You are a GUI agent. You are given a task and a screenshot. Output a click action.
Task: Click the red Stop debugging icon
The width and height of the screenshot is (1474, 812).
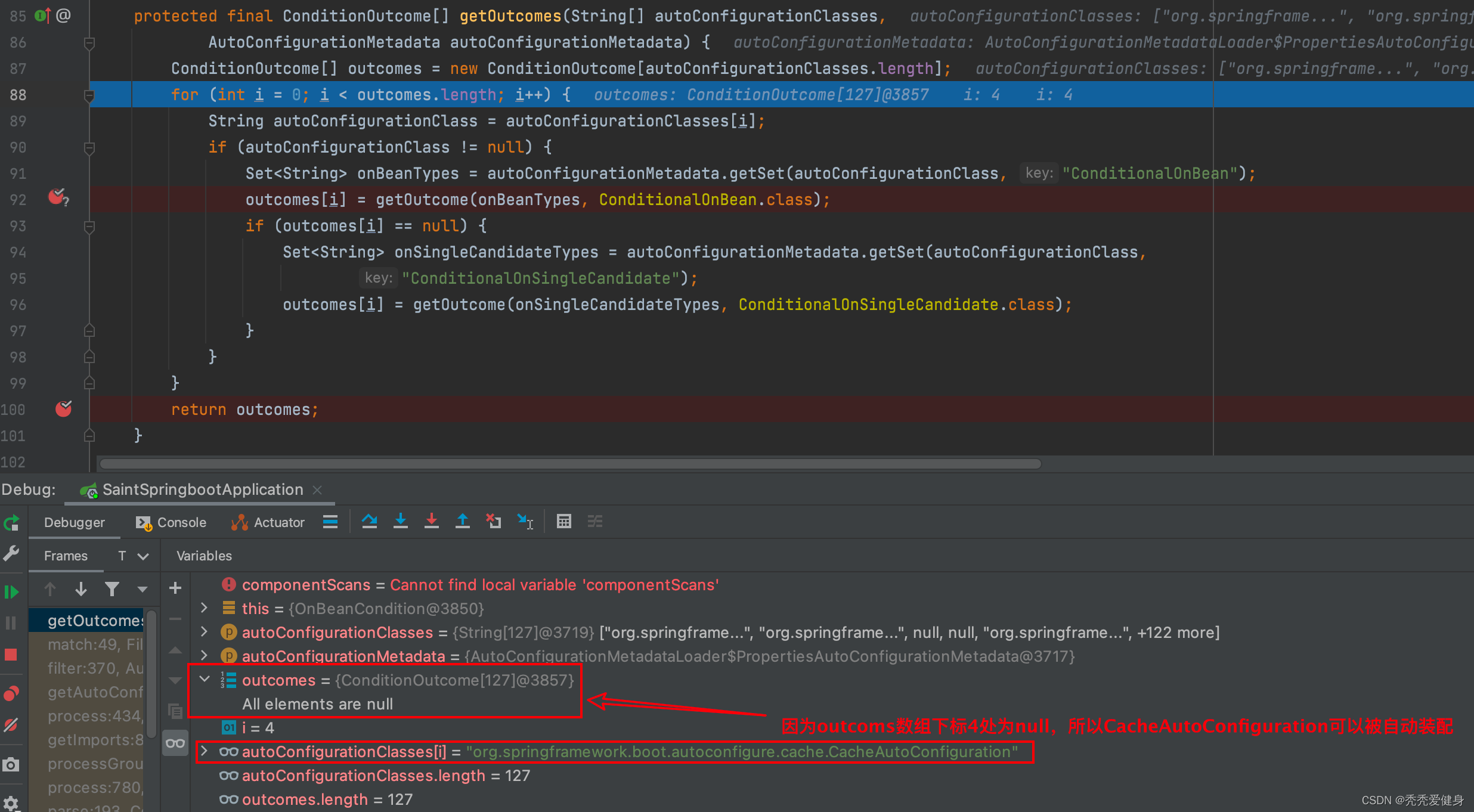(x=11, y=655)
